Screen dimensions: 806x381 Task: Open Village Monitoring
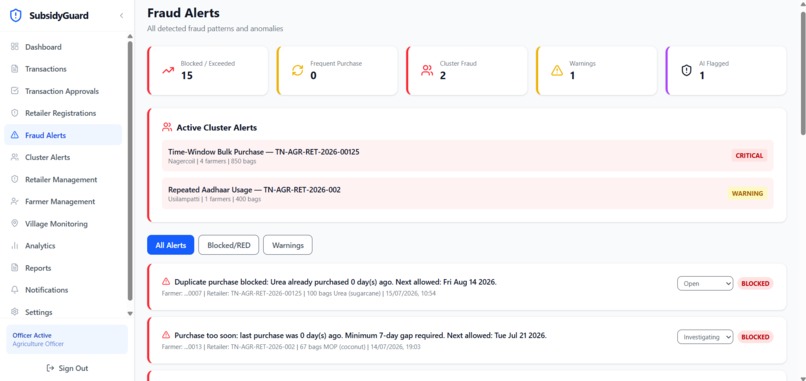(x=63, y=224)
